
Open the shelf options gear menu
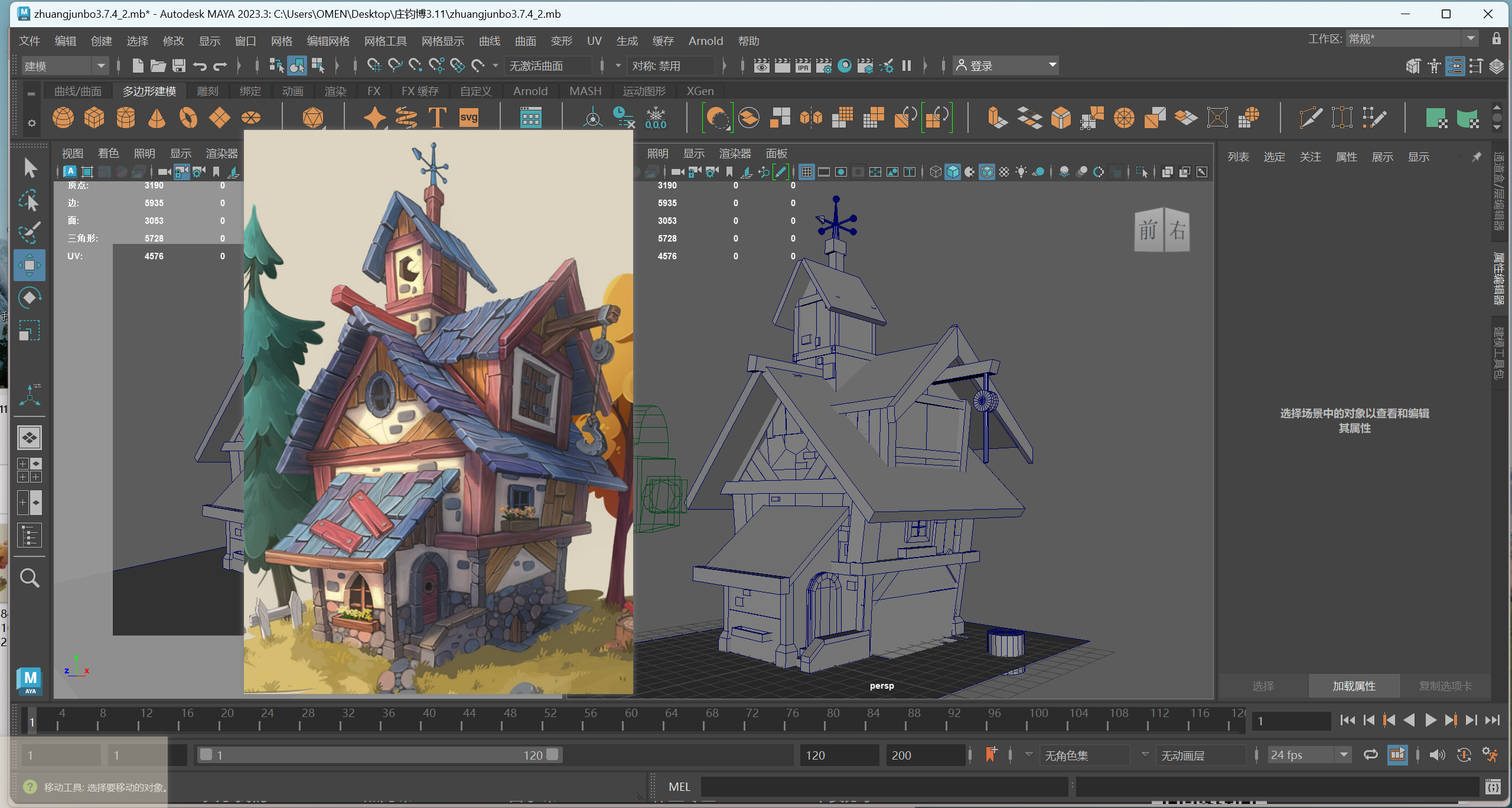[31, 123]
